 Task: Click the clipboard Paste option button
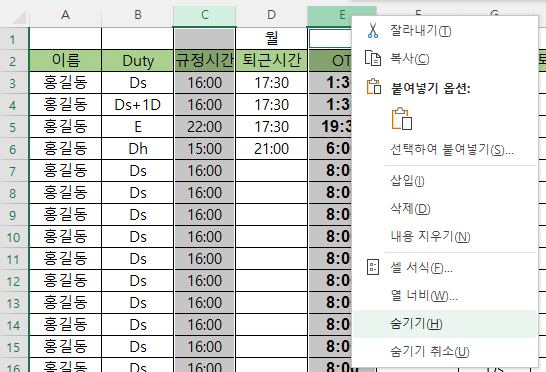[402, 119]
